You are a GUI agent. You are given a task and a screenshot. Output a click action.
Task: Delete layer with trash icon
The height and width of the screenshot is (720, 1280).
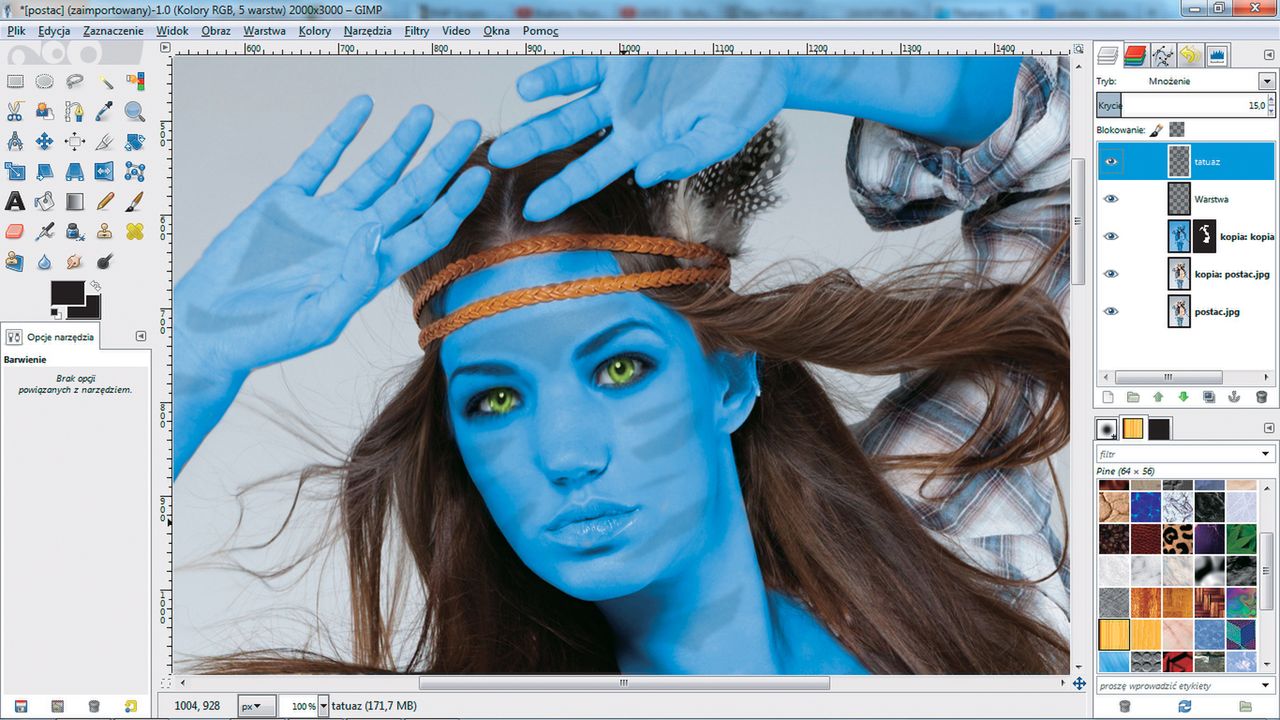pyautogui.click(x=1261, y=397)
